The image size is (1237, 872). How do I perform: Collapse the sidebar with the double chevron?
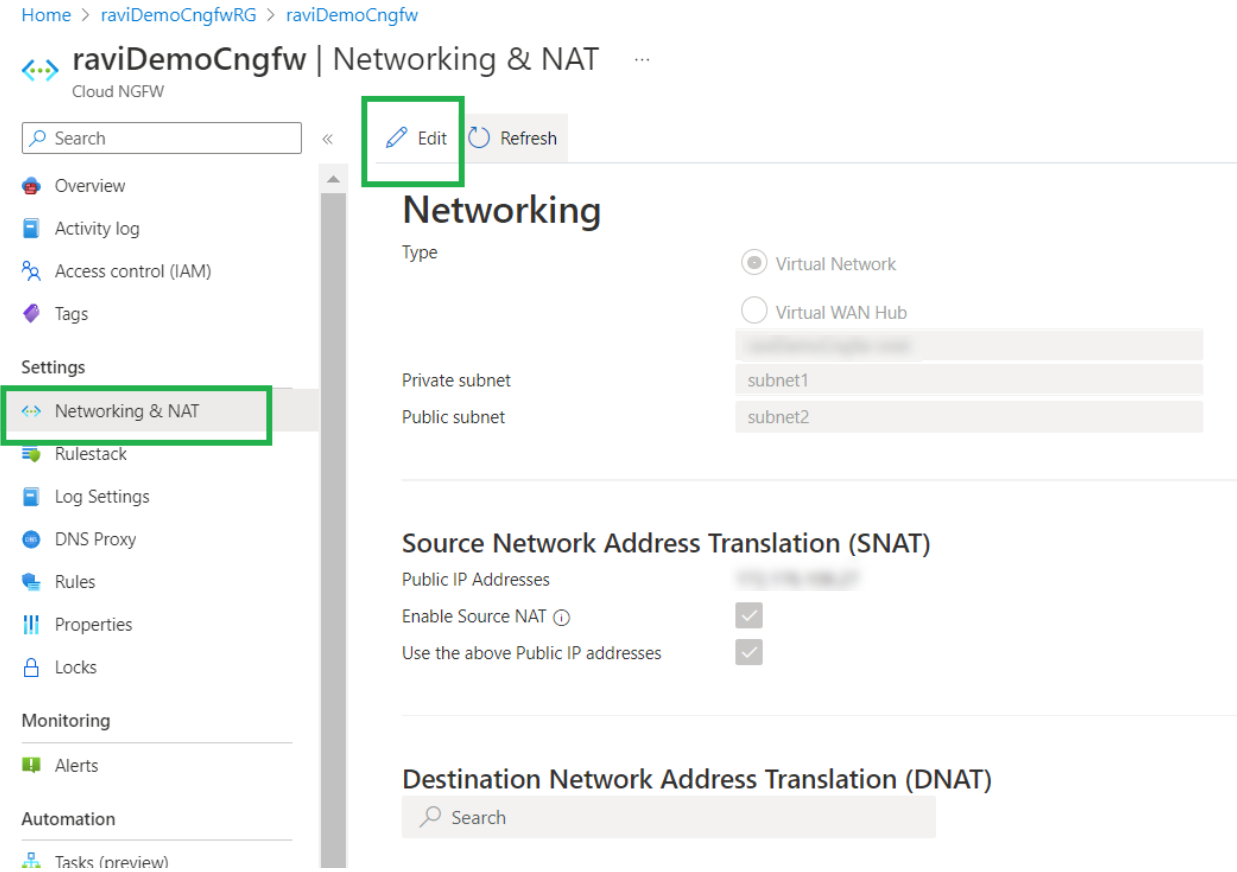click(x=327, y=139)
